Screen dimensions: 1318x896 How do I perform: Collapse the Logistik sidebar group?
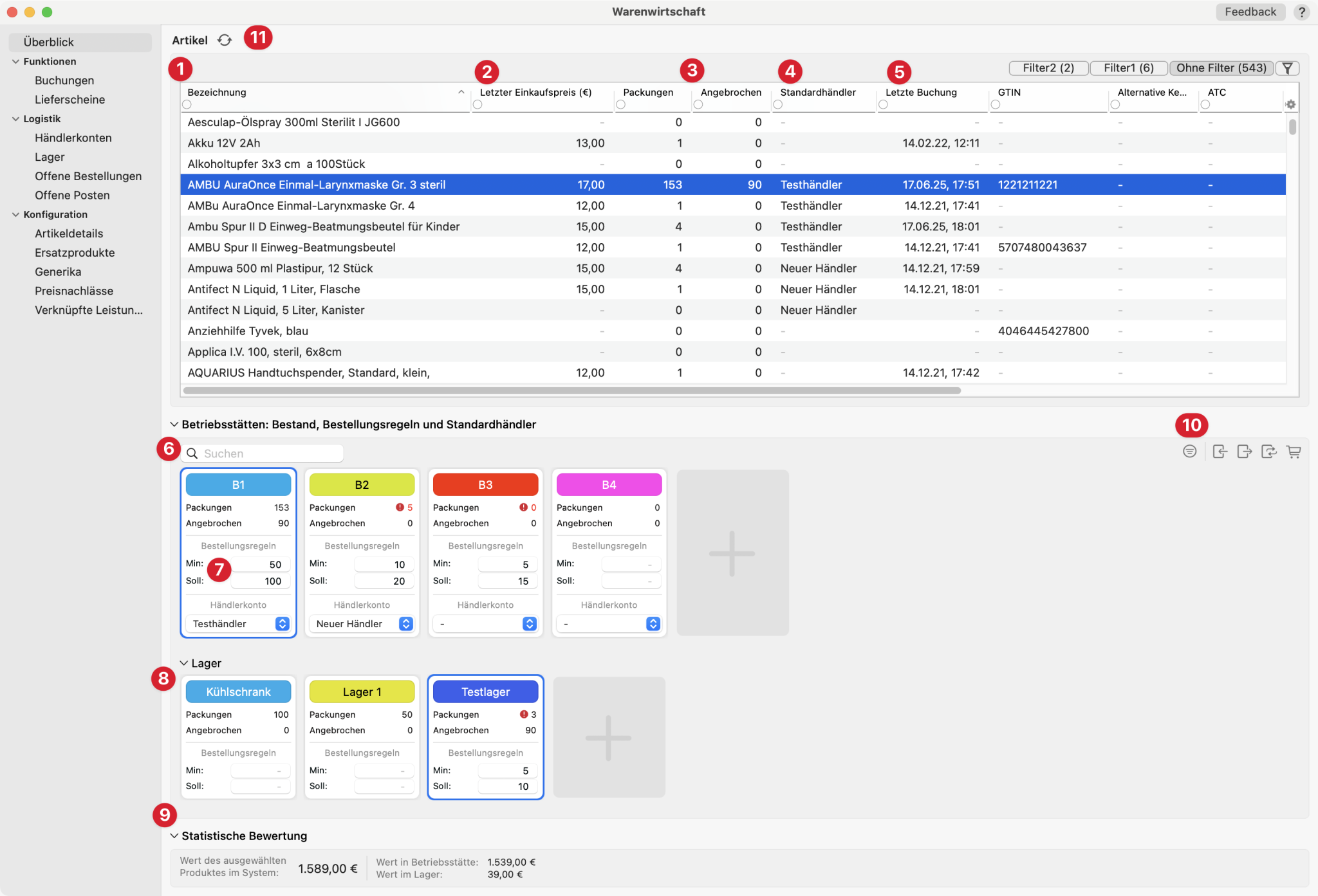[15, 119]
